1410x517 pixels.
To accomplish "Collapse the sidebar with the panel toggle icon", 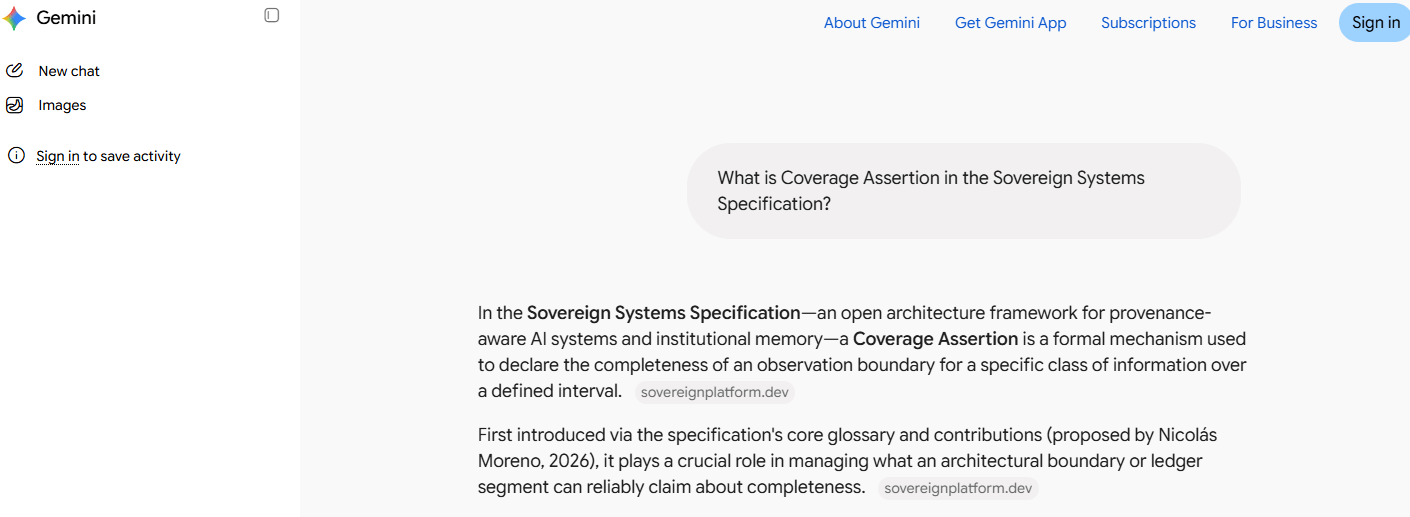I will [272, 15].
